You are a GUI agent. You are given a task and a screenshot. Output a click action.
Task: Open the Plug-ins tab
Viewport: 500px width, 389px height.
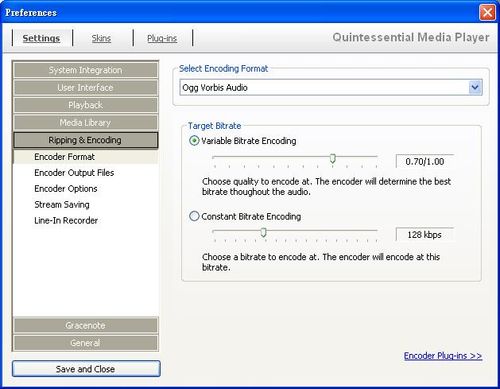tap(162, 38)
